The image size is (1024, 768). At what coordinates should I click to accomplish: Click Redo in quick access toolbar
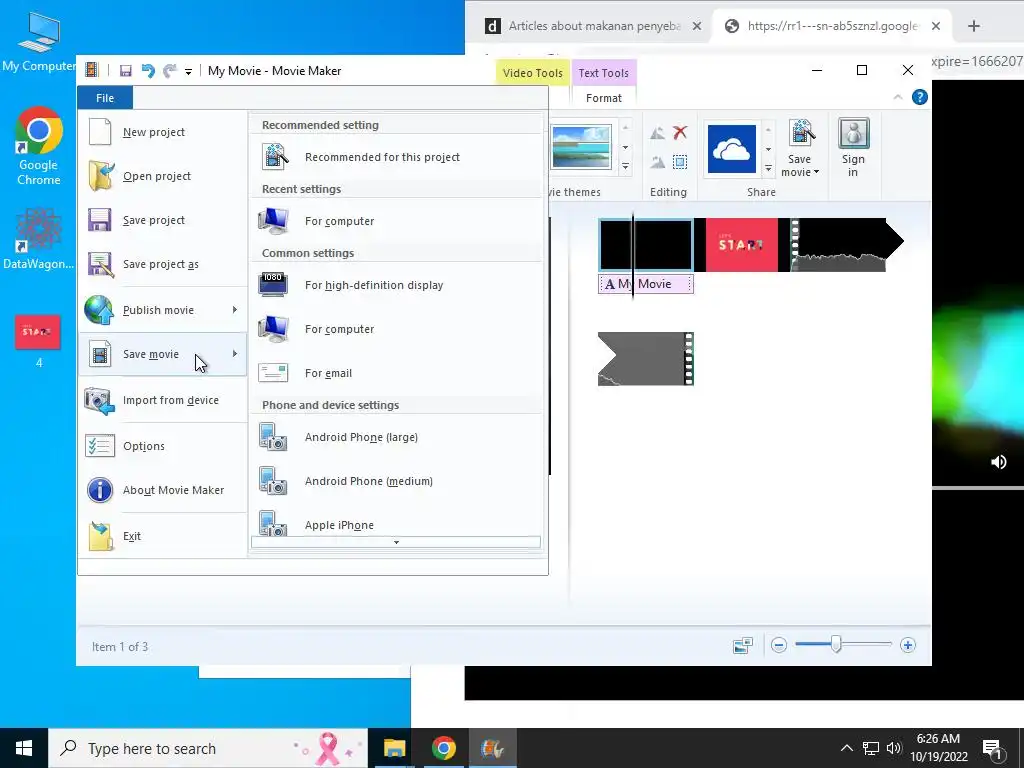click(170, 71)
